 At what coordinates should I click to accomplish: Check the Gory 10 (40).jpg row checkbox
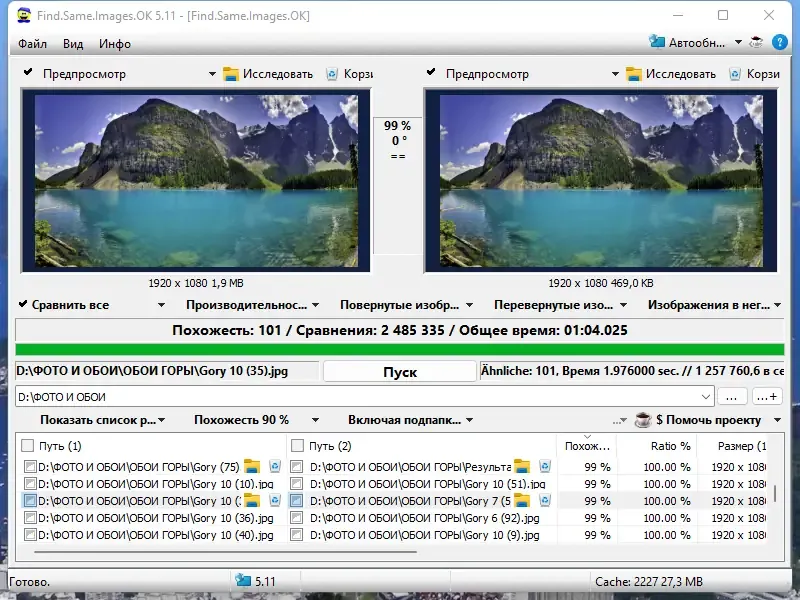(x=30, y=535)
